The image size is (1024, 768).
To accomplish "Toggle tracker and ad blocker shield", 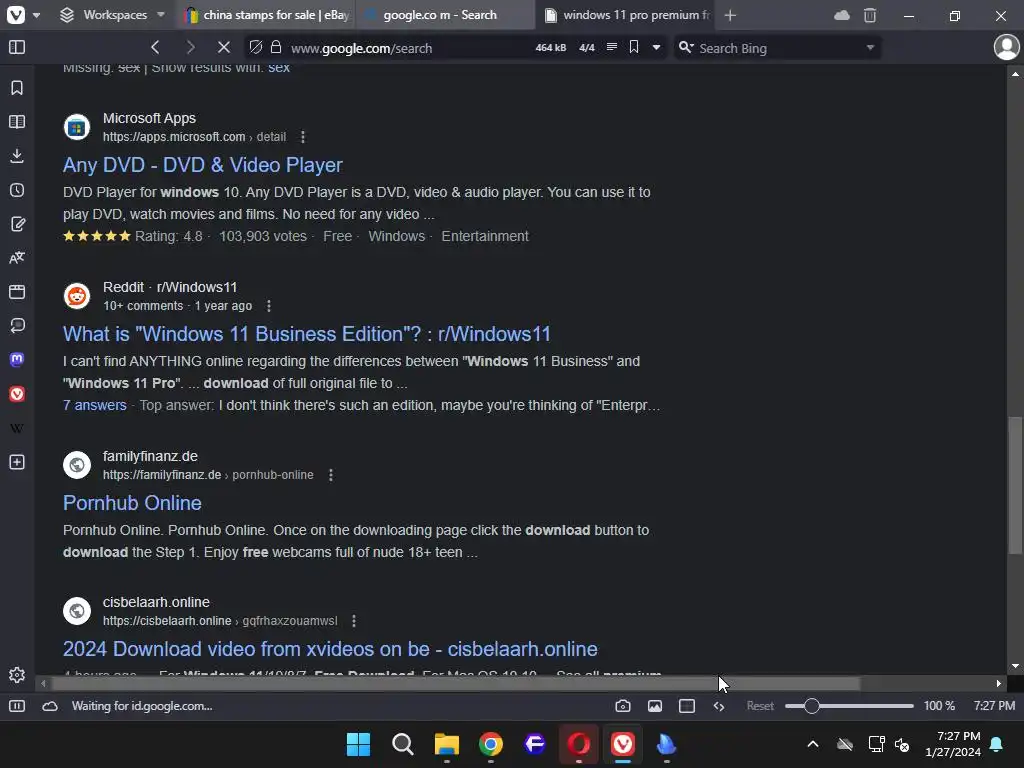I will tap(256, 47).
